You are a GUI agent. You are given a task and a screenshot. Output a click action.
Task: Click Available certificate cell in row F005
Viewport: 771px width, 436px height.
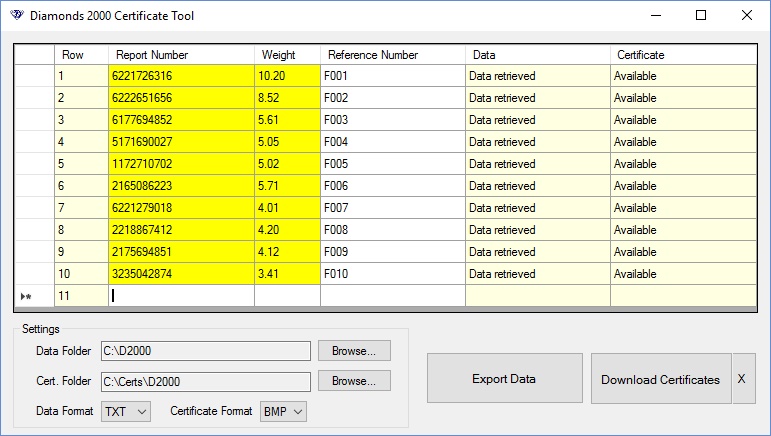[683, 164]
